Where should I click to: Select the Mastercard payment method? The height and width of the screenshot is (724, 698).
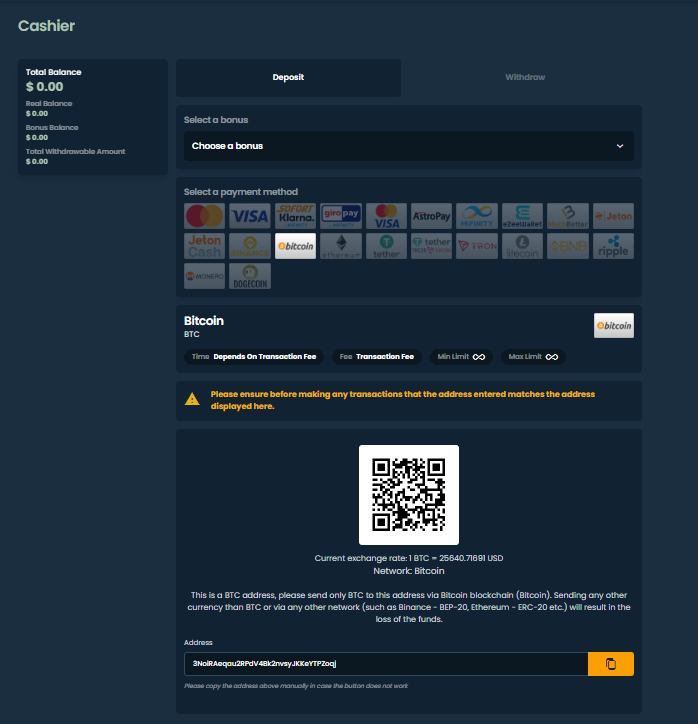click(x=205, y=216)
